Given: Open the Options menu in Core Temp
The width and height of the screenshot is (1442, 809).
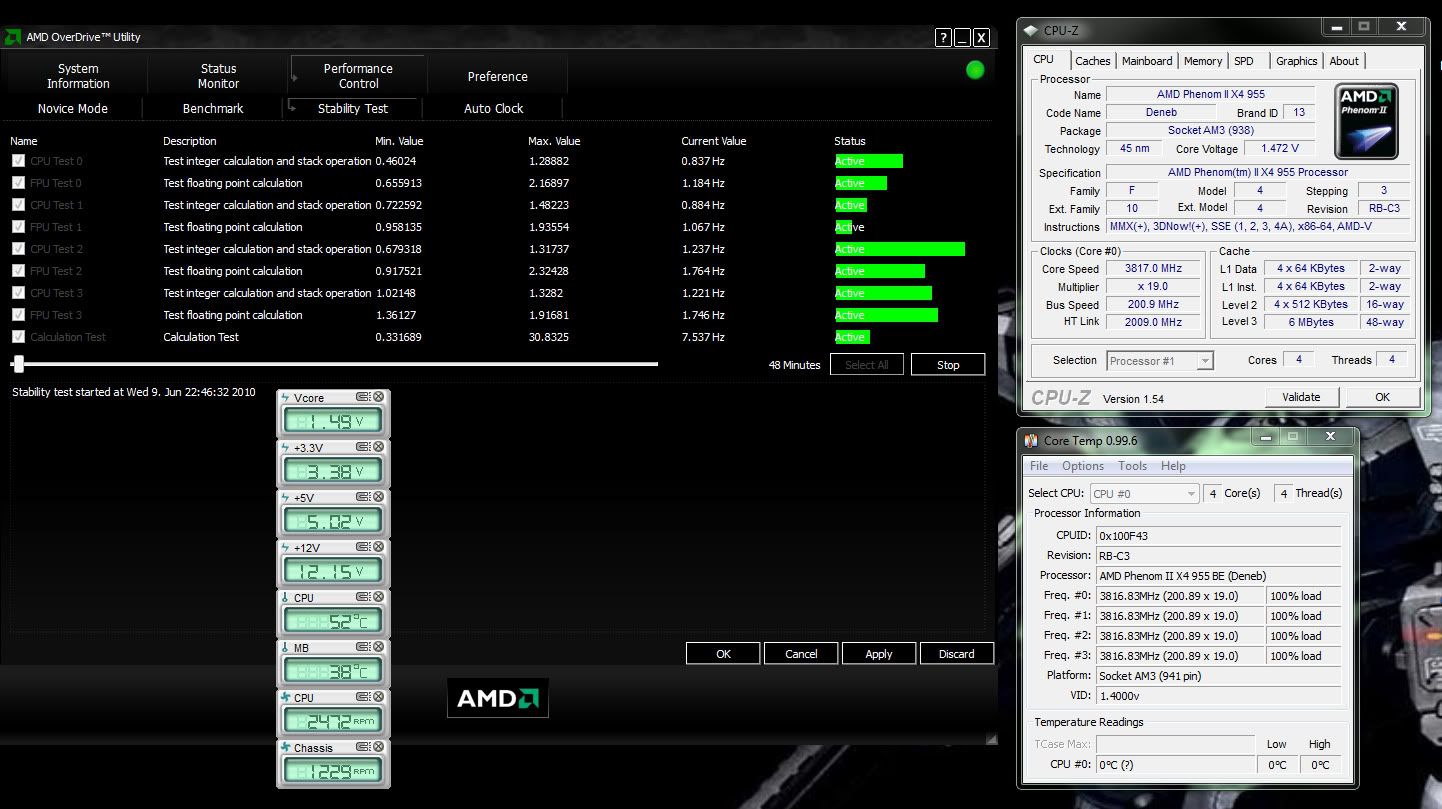Looking at the screenshot, I should coord(1083,466).
